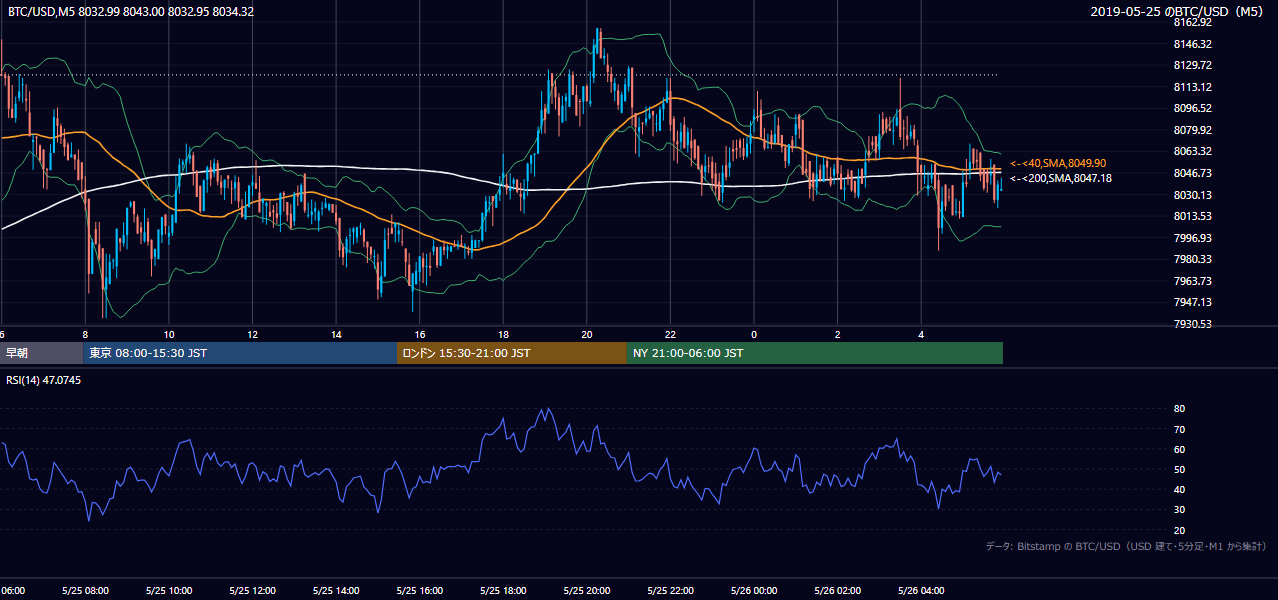Image resolution: width=1278 pixels, height=600 pixels.
Task: Click the 5/26 00:00 date label
Action: point(753,591)
